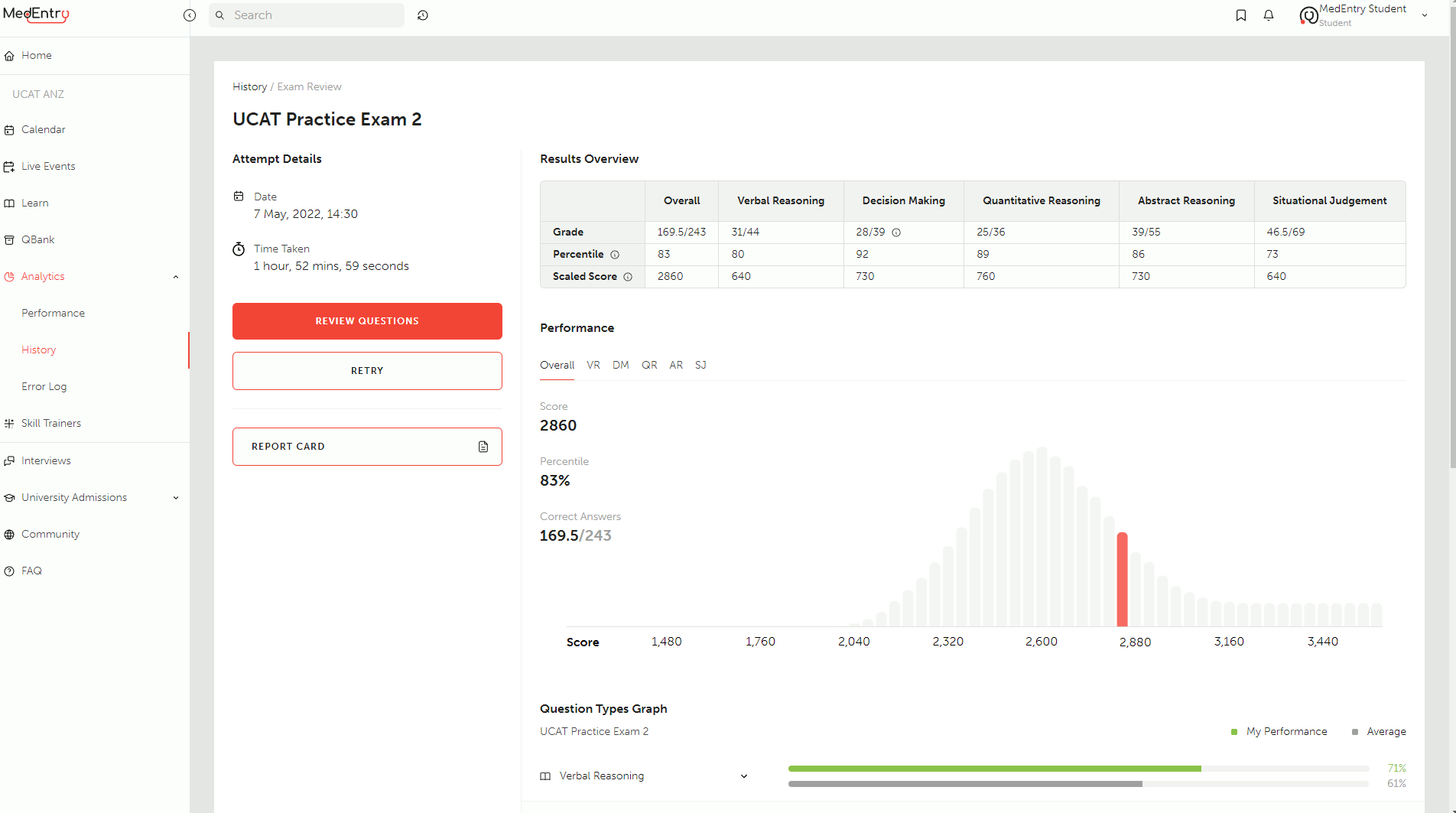Click the collapse sidebar arrow icon
Image resolution: width=1456 pixels, height=813 pixels.
[x=189, y=15]
